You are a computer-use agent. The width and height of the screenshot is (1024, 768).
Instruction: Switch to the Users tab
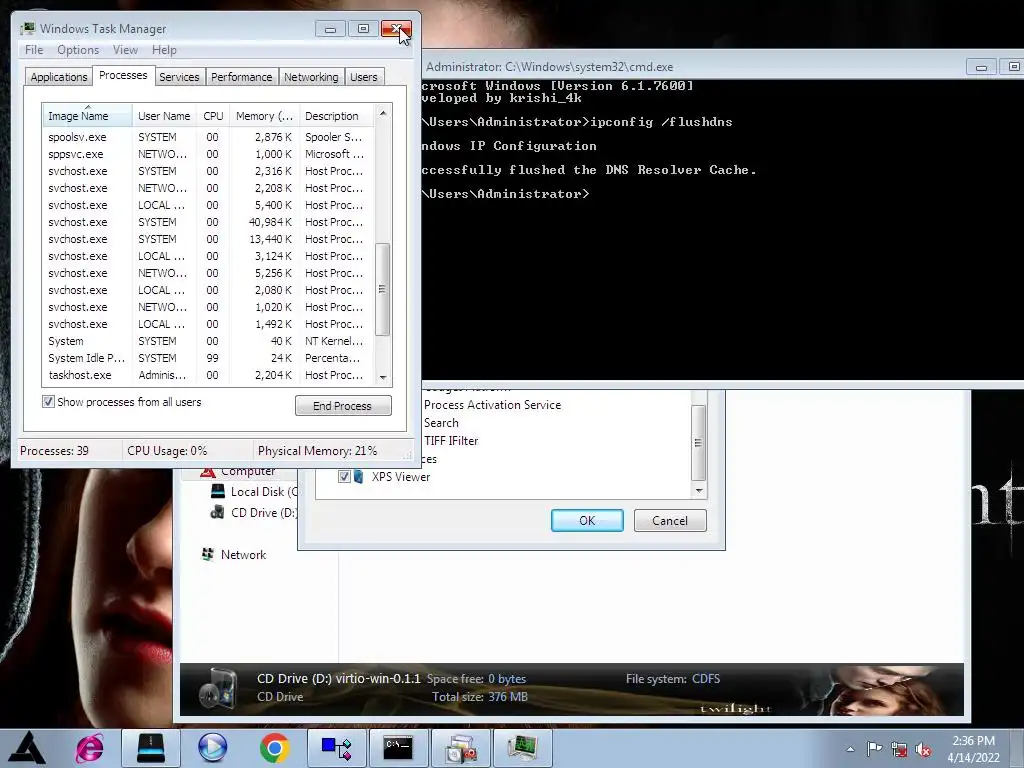click(x=364, y=77)
